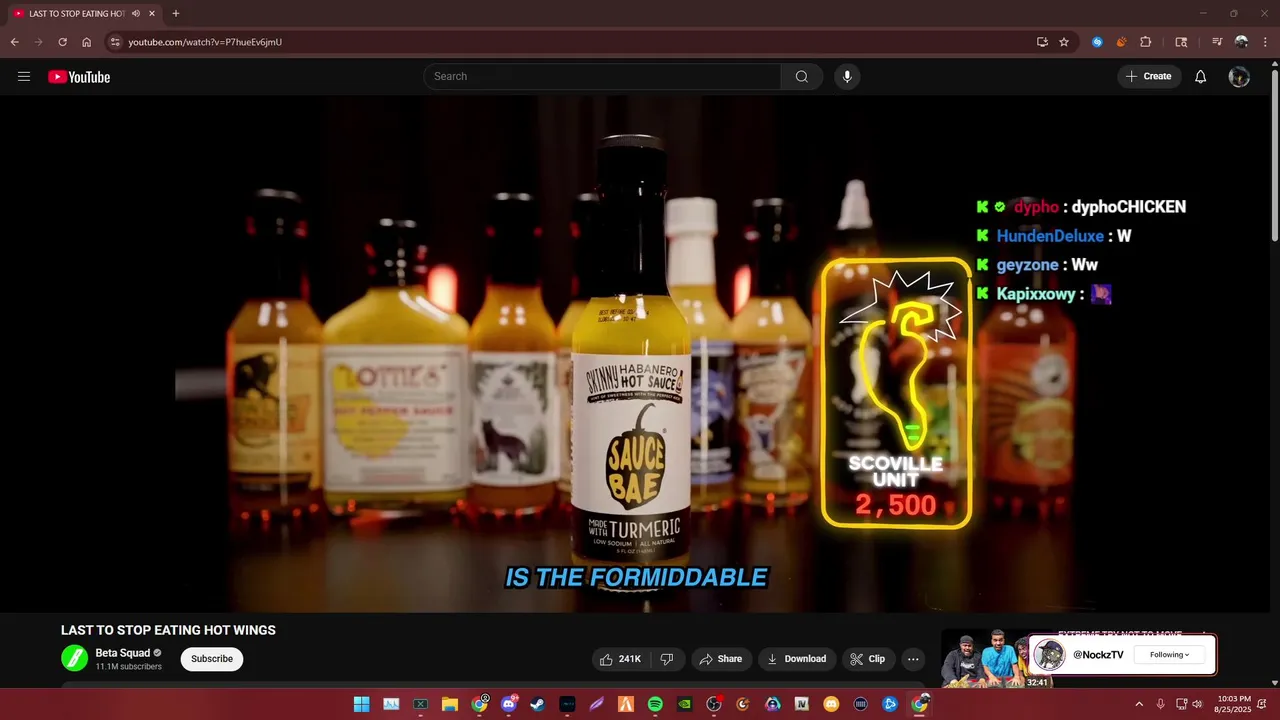Open the Windows Start menu

(361, 704)
